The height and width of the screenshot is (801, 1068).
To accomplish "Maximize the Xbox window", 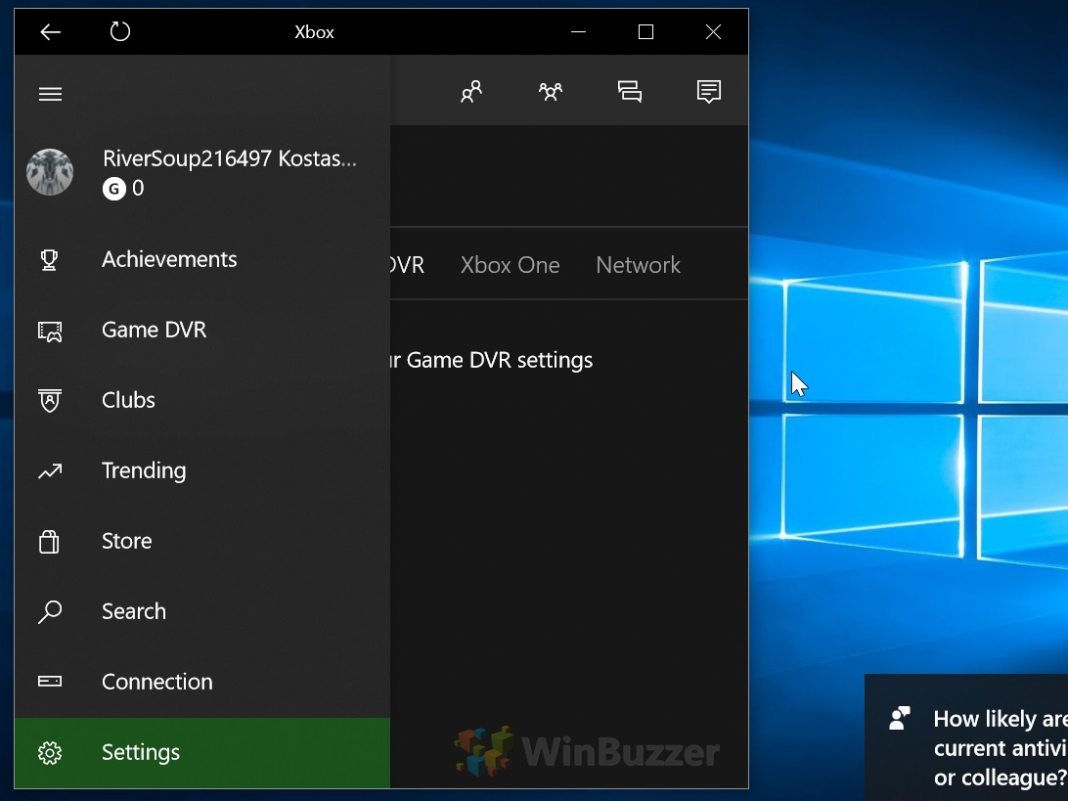I will (x=646, y=32).
